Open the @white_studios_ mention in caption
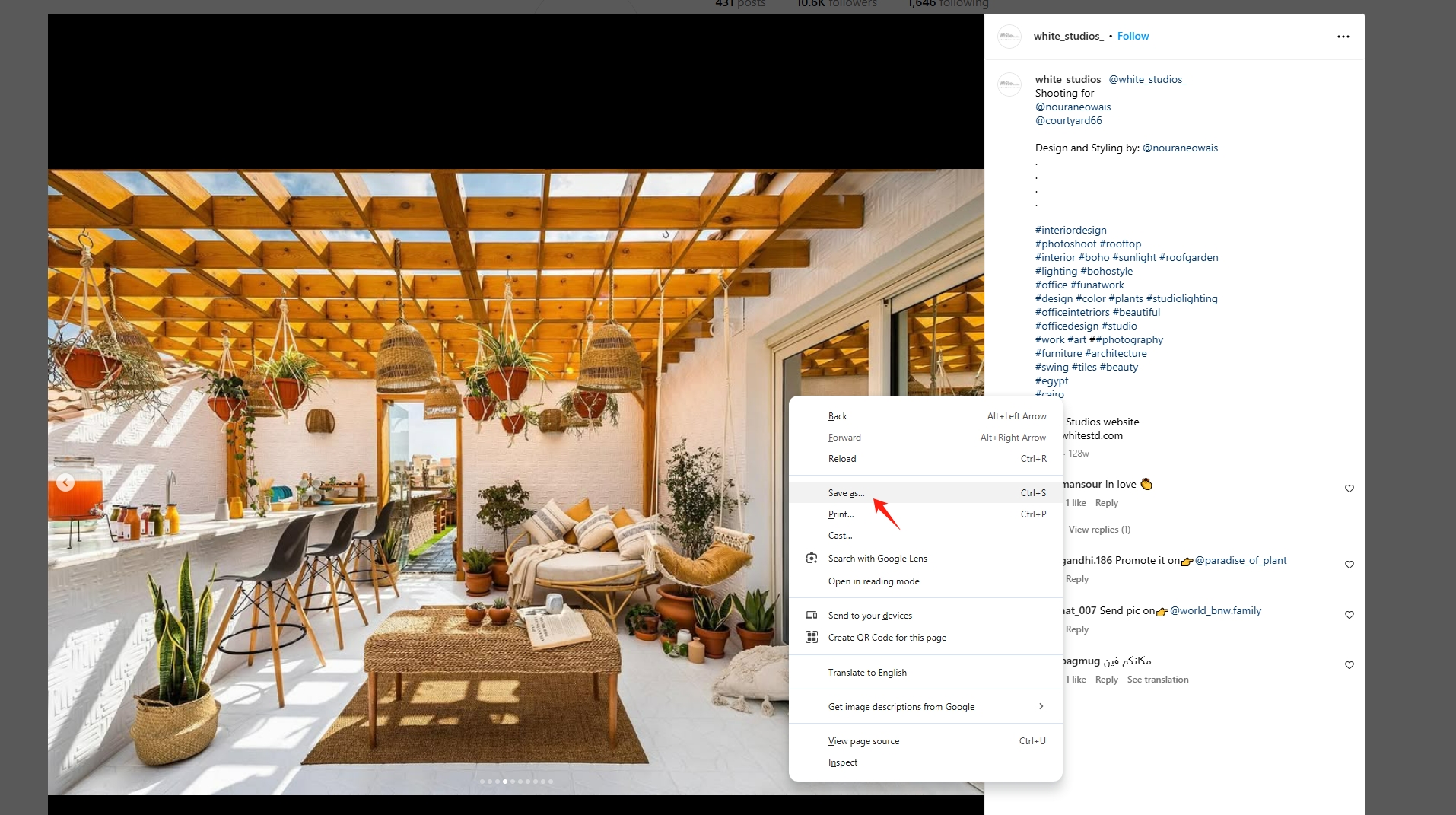Image resolution: width=1456 pixels, height=815 pixels. coord(1147,79)
